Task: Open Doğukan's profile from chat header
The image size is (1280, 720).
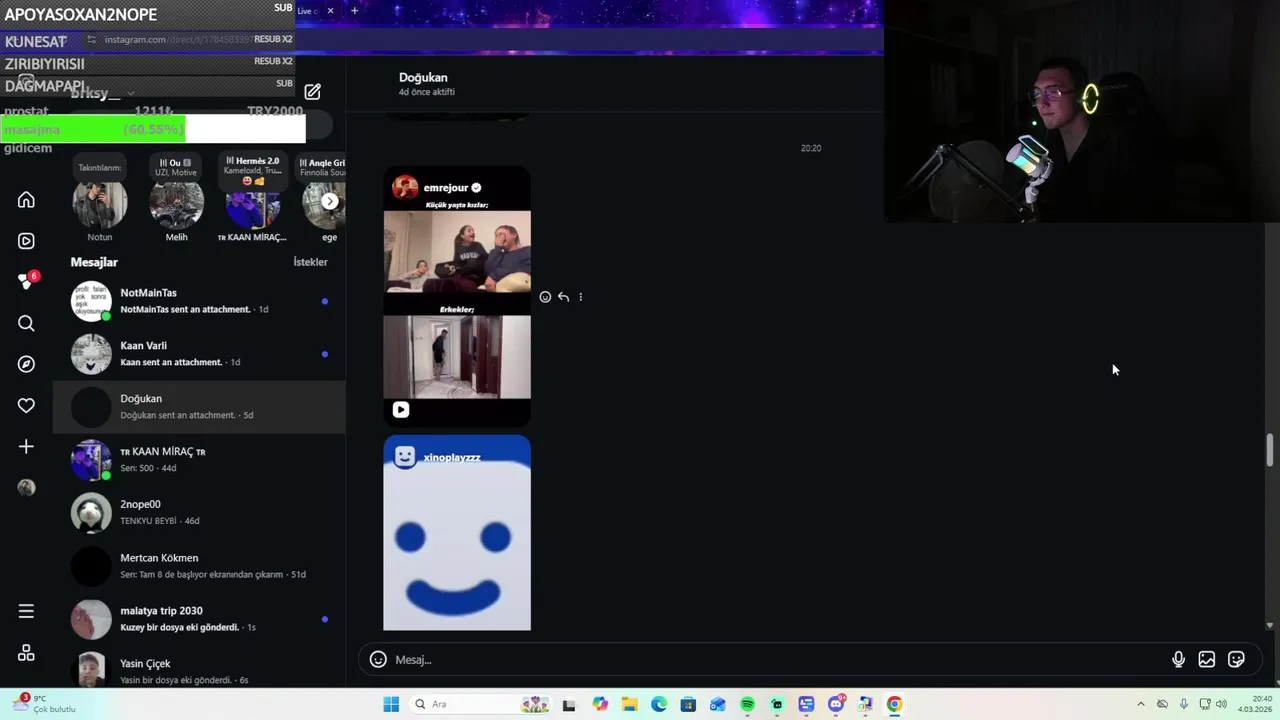Action: pos(423,78)
